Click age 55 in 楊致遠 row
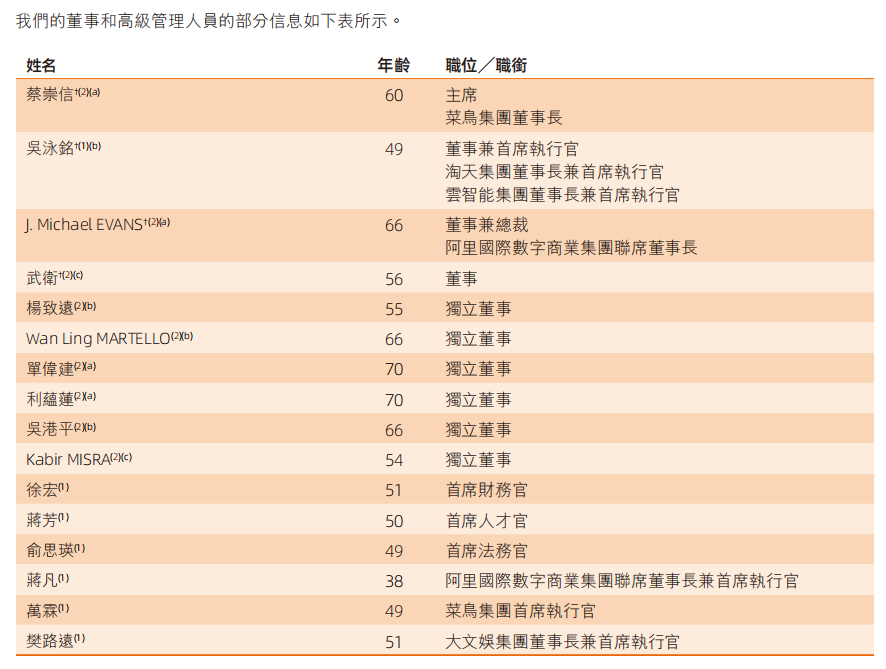This screenshot has height=669, width=886. (x=394, y=309)
